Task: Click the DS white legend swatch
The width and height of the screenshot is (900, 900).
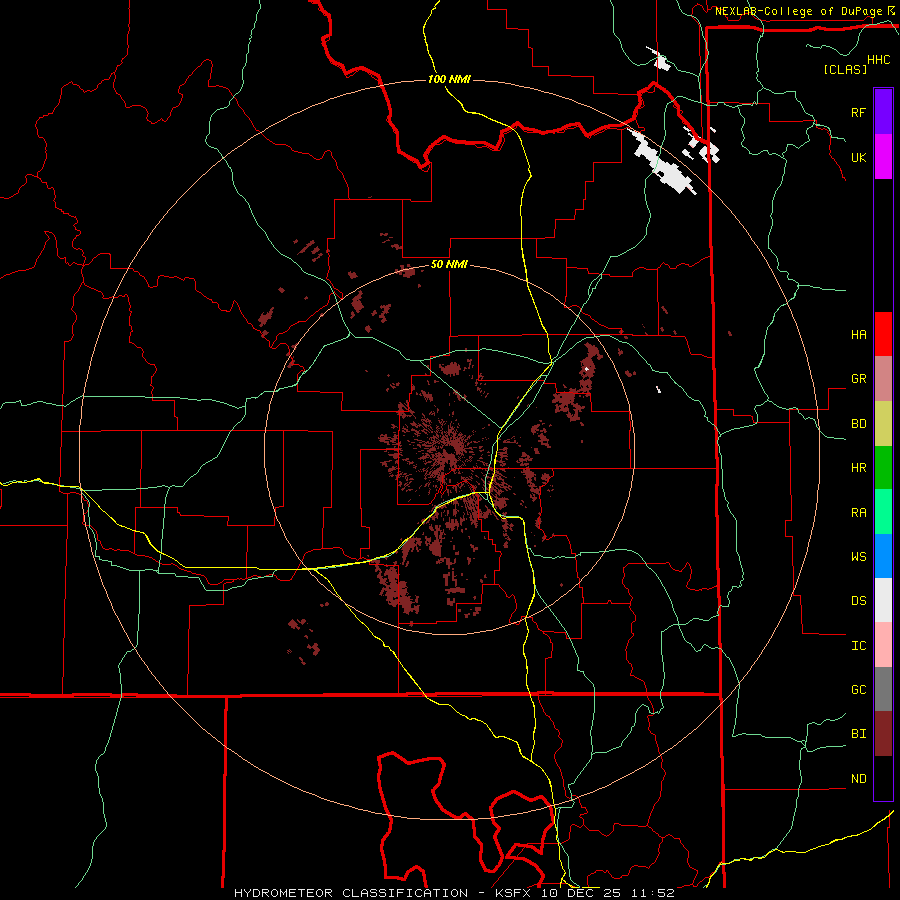Action: tap(883, 600)
